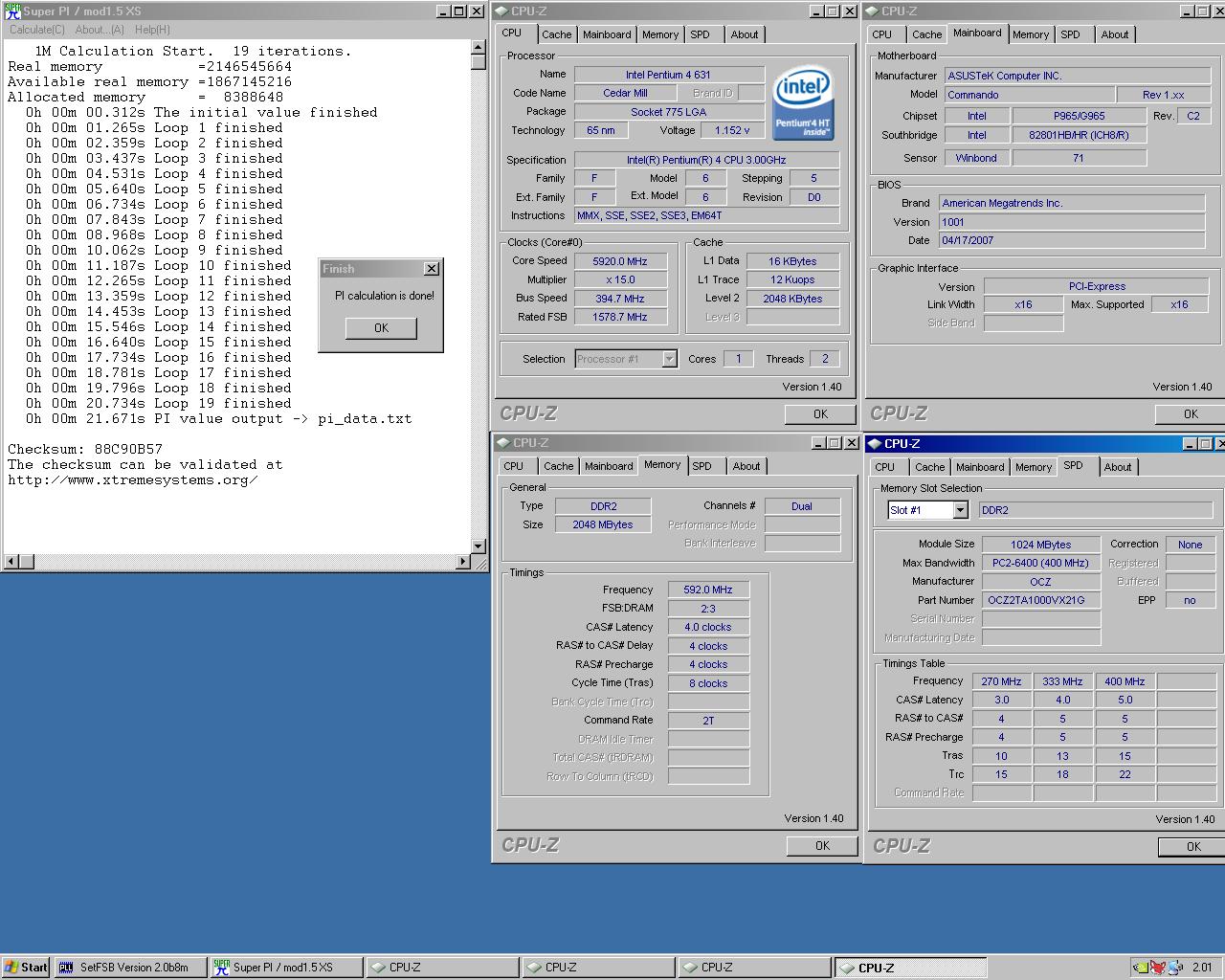
Task: Open the About...(A) menu in Super PI
Action: 100,30
